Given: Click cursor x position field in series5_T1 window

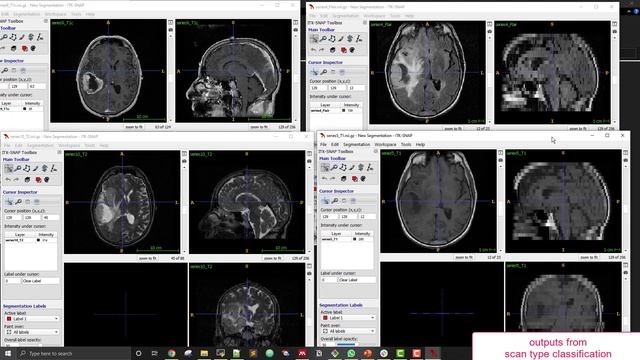Looking at the screenshot, I should click(x=329, y=217).
